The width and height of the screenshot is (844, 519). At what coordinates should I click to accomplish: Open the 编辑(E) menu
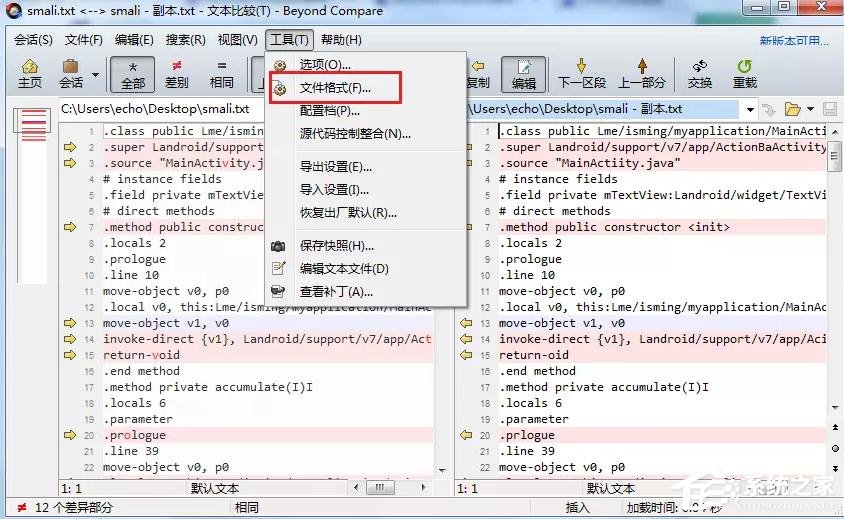click(x=134, y=40)
